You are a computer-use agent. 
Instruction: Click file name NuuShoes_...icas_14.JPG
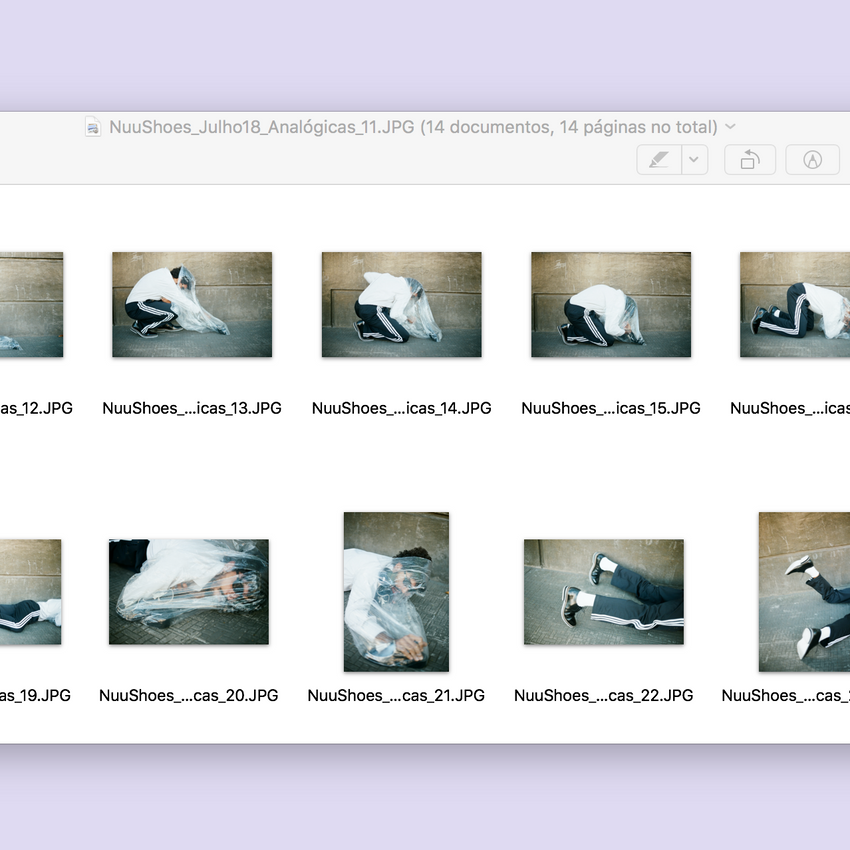[402, 408]
